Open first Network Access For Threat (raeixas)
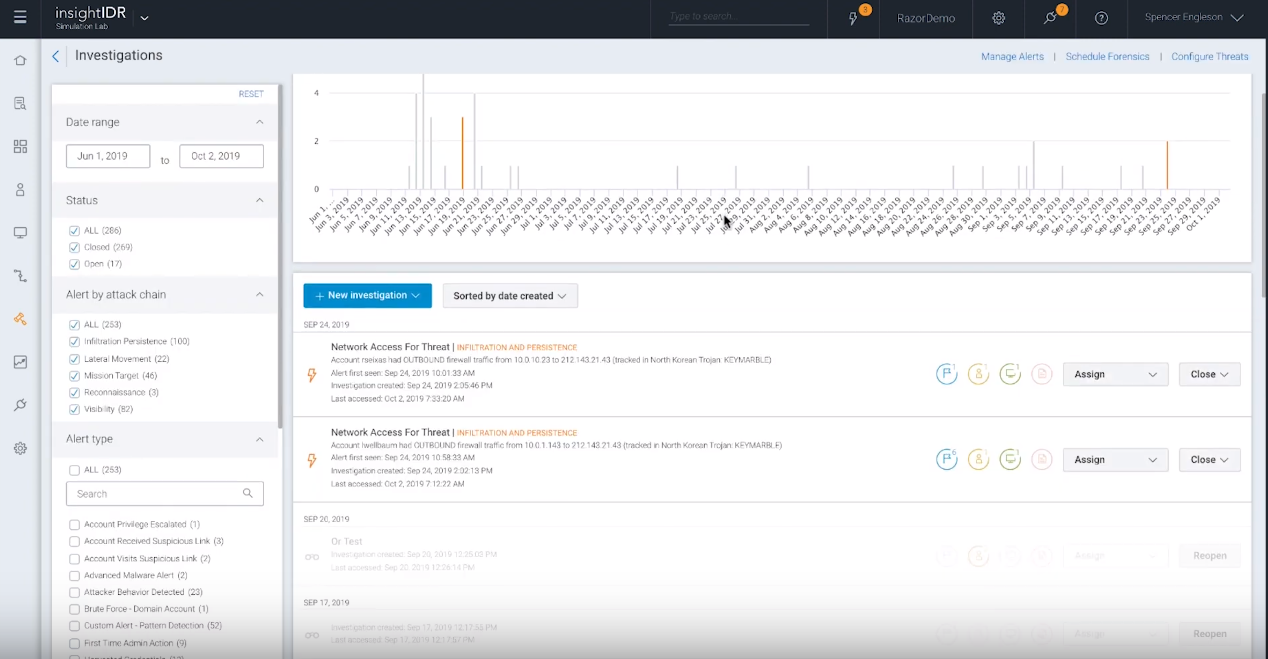 click(x=390, y=347)
